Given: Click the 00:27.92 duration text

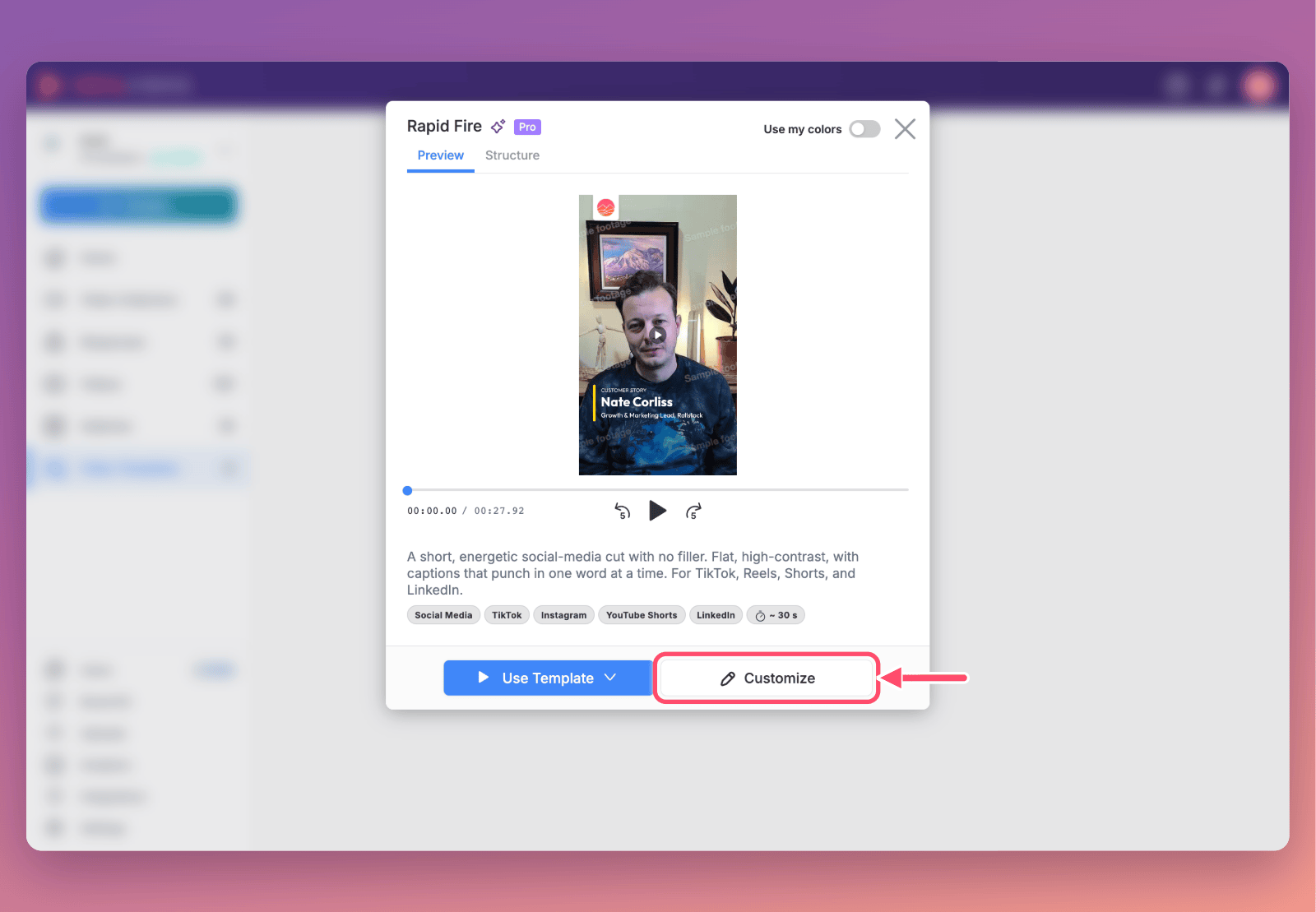Looking at the screenshot, I should click(499, 511).
